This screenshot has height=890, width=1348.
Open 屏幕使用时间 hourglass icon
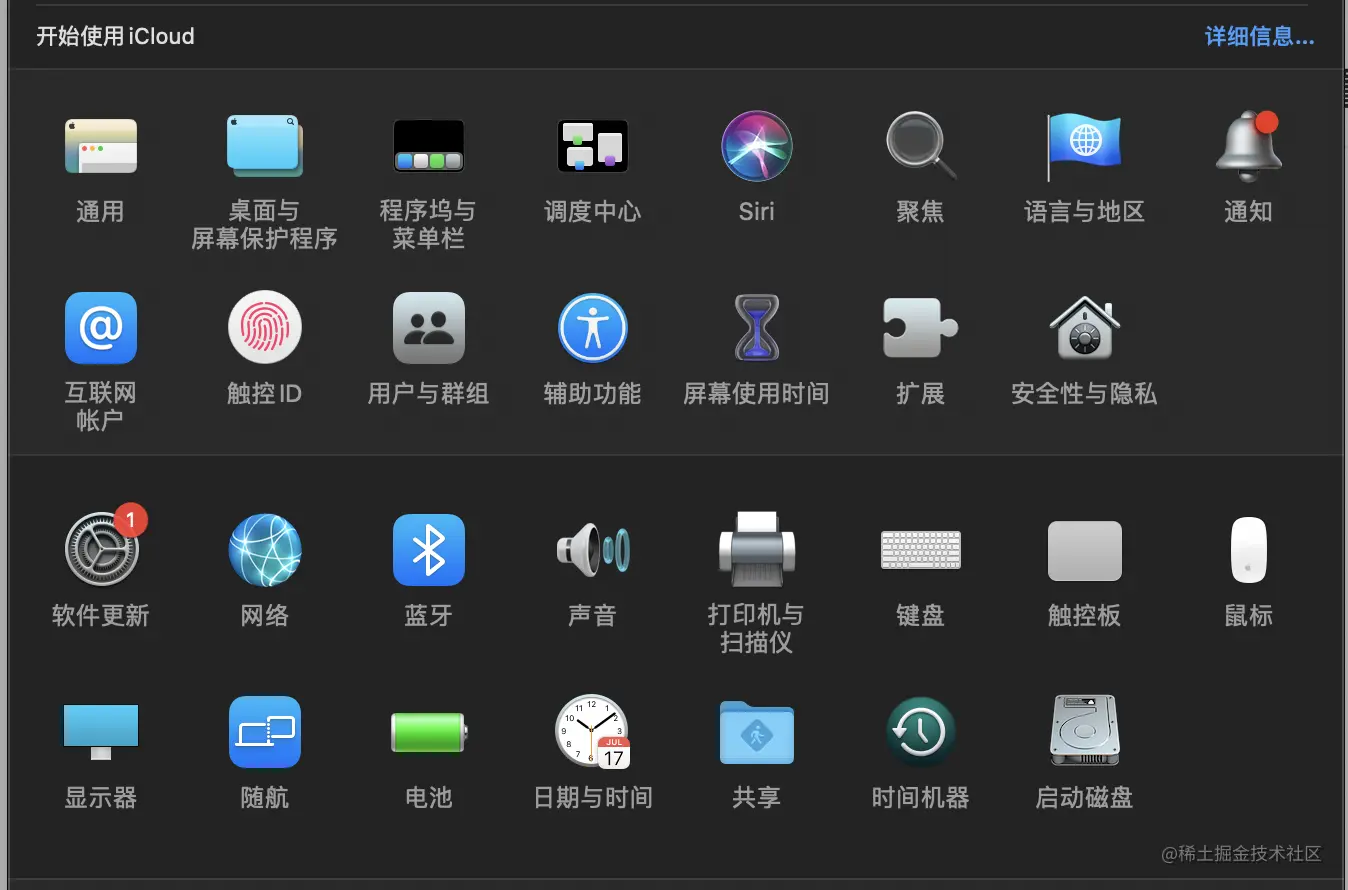coord(757,328)
